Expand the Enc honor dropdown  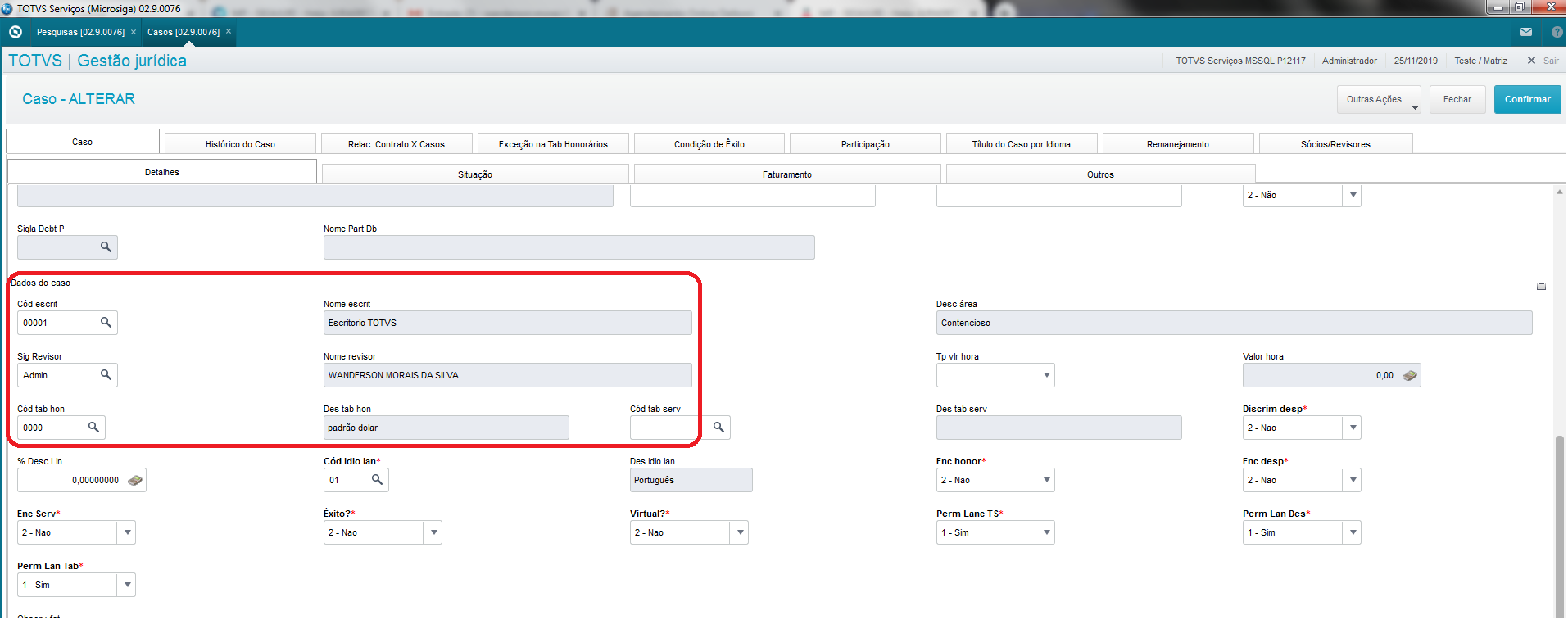point(1045,480)
